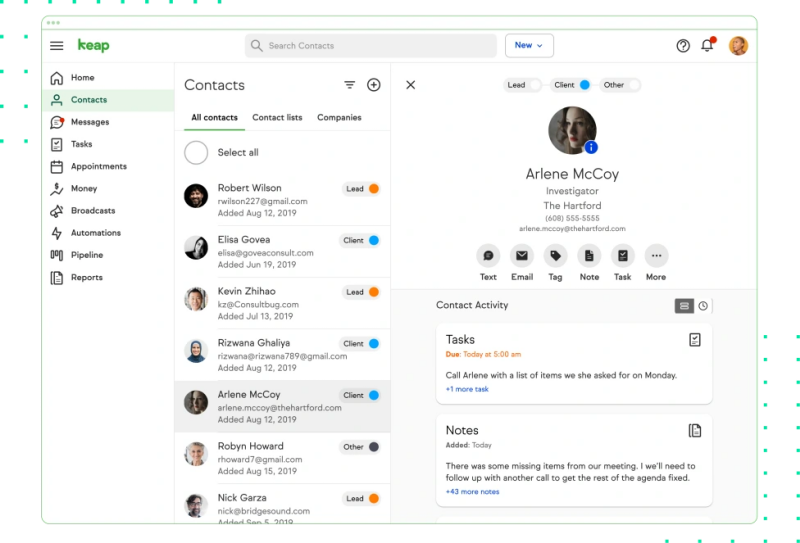Image resolution: width=800 pixels, height=543 pixels.
Task: Open the user profile avatar menu
Action: (x=738, y=46)
